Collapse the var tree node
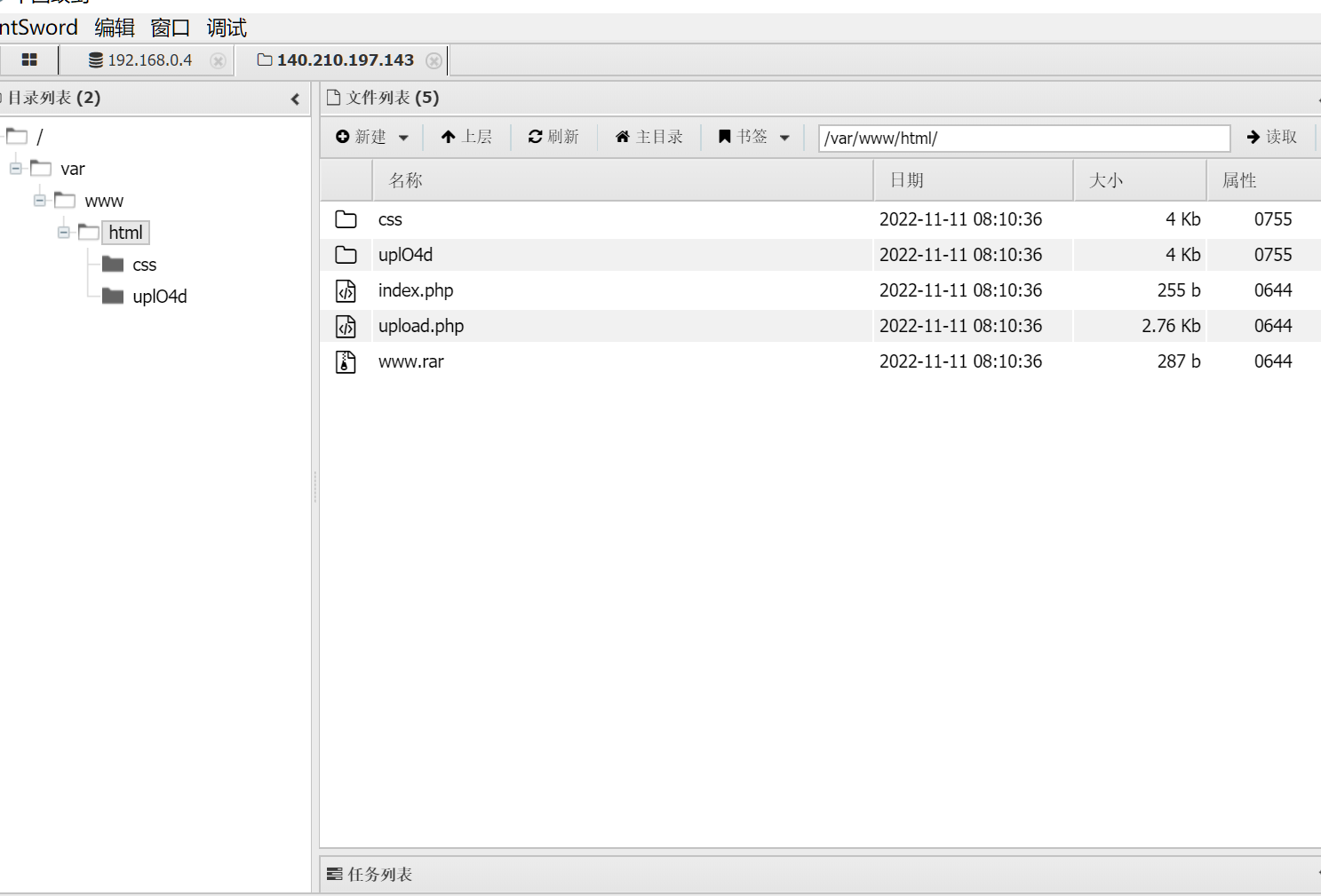Image resolution: width=1321 pixels, height=896 pixels. (16, 169)
